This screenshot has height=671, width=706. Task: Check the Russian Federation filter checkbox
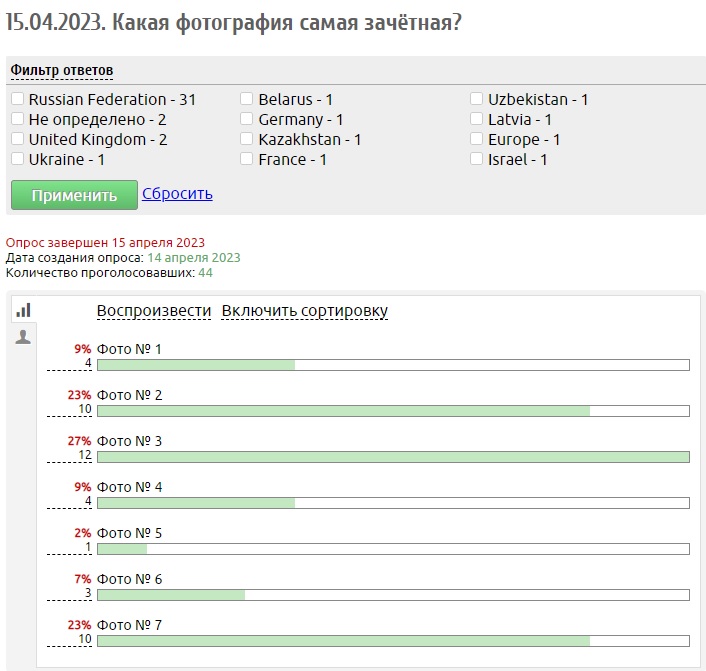pyautogui.click(x=18, y=99)
